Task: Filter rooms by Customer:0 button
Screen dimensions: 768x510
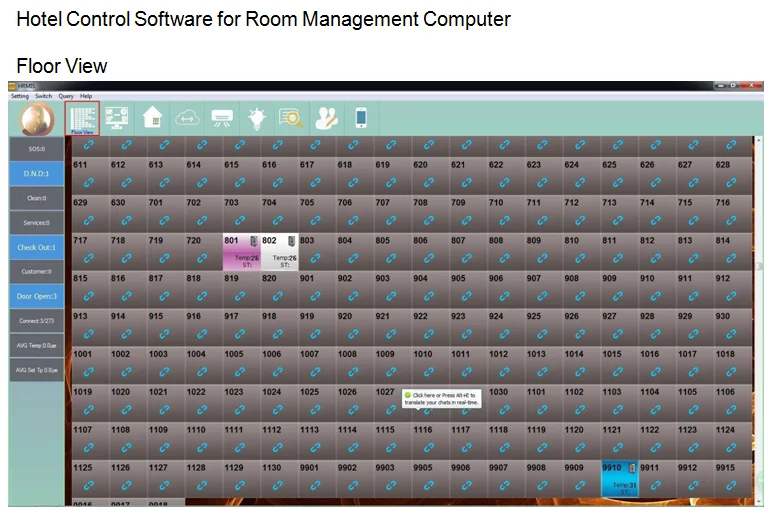Action: coord(37,271)
